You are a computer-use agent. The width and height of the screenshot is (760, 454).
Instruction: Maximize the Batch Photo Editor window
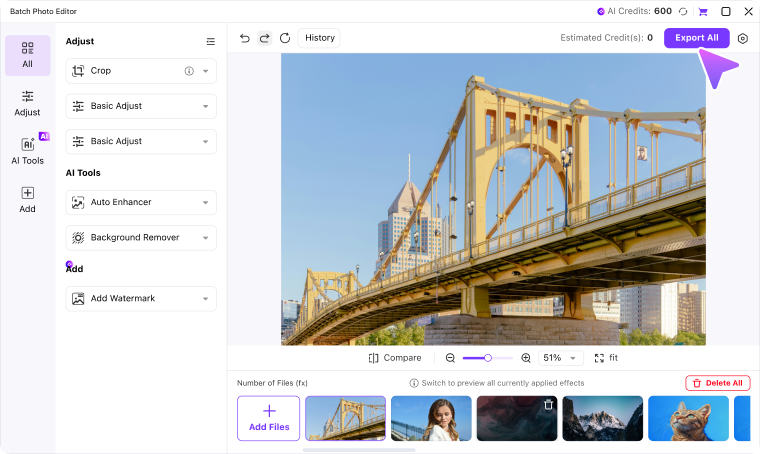coord(726,11)
